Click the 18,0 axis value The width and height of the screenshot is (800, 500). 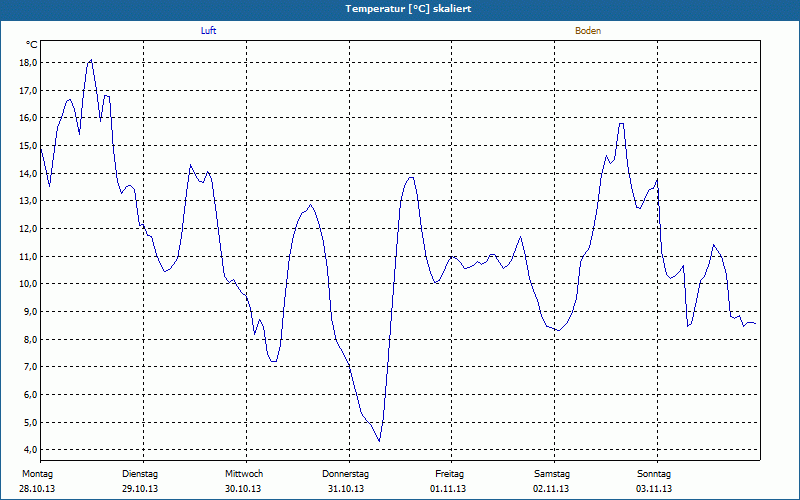tap(28, 63)
